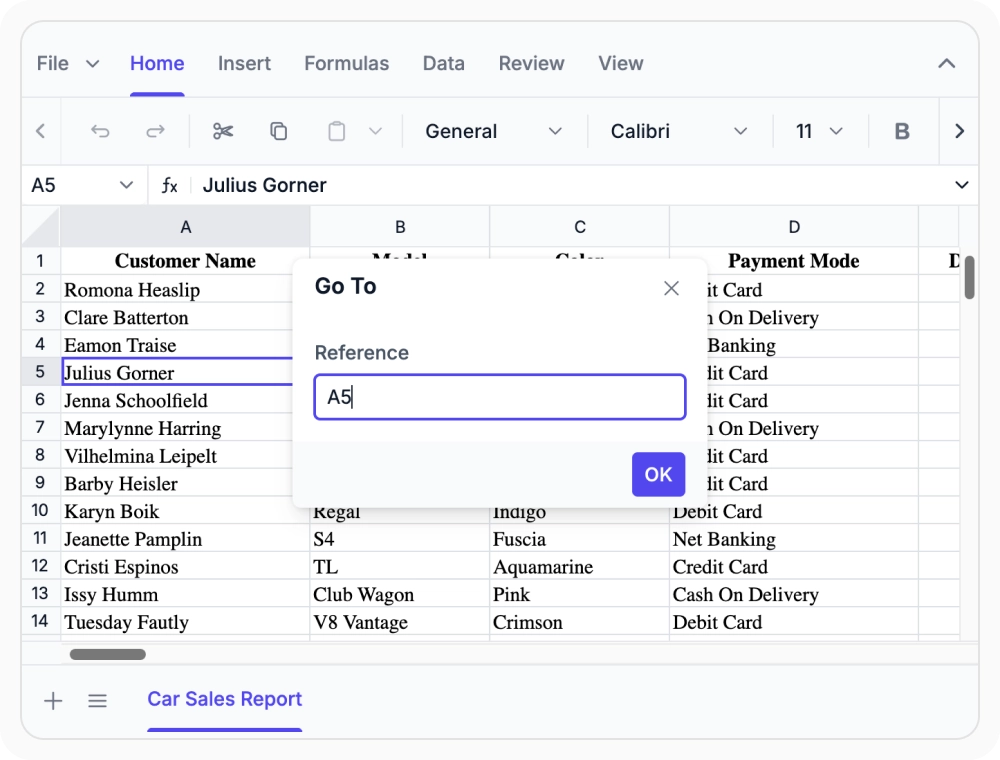Cut selection with scissors icon
This screenshot has width=1000, height=760.
pos(223,131)
